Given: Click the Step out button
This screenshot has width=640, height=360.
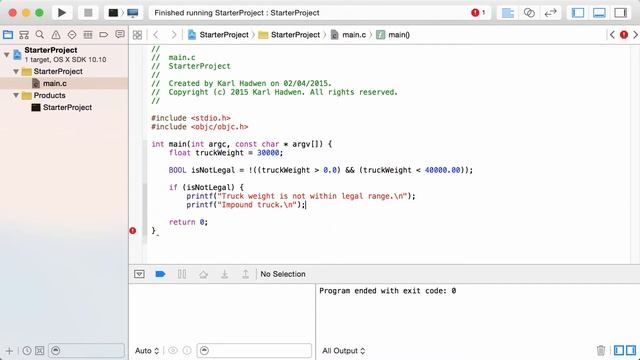Looking at the screenshot, I should tap(245, 274).
